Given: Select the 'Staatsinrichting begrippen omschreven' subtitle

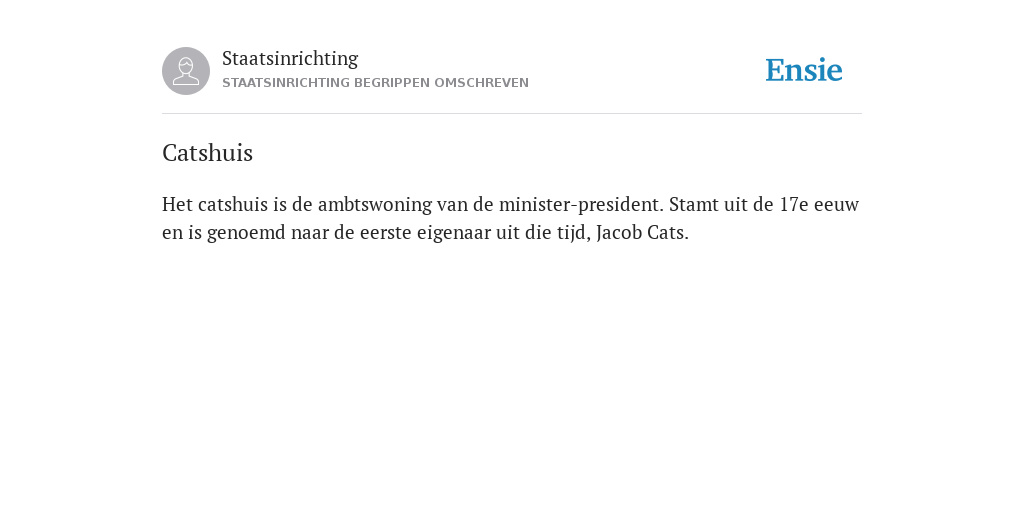Looking at the screenshot, I should (376, 83).
